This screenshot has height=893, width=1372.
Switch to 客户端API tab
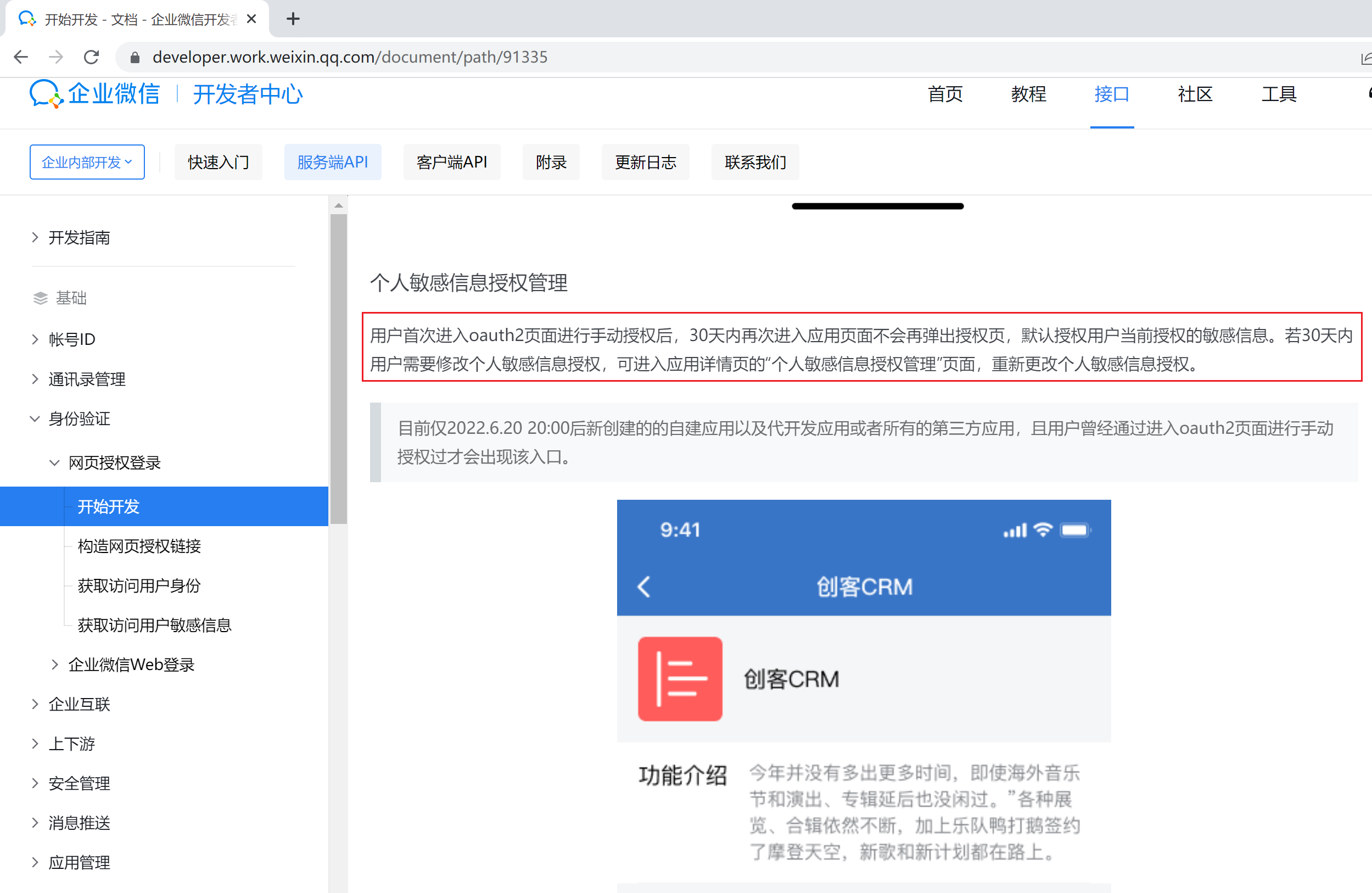452,162
